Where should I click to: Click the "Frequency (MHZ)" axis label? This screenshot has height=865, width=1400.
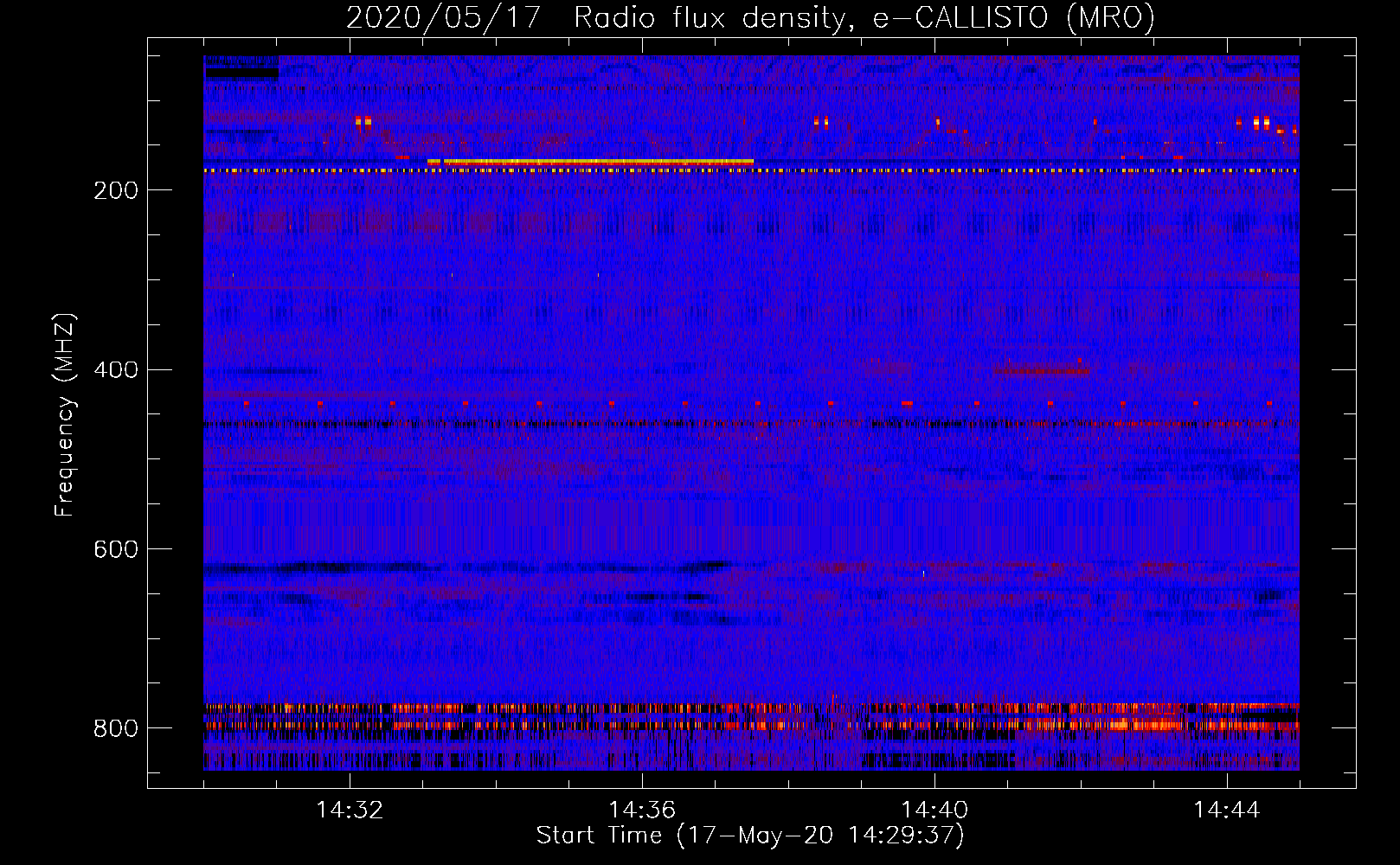pyautogui.click(x=65, y=414)
